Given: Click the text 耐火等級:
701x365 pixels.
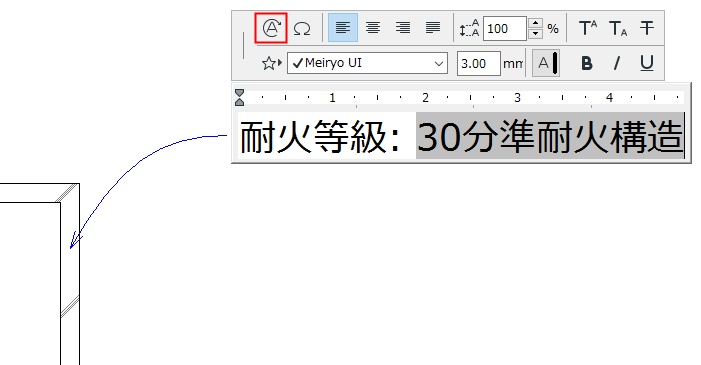Looking at the screenshot, I should pyautogui.click(x=320, y=137).
